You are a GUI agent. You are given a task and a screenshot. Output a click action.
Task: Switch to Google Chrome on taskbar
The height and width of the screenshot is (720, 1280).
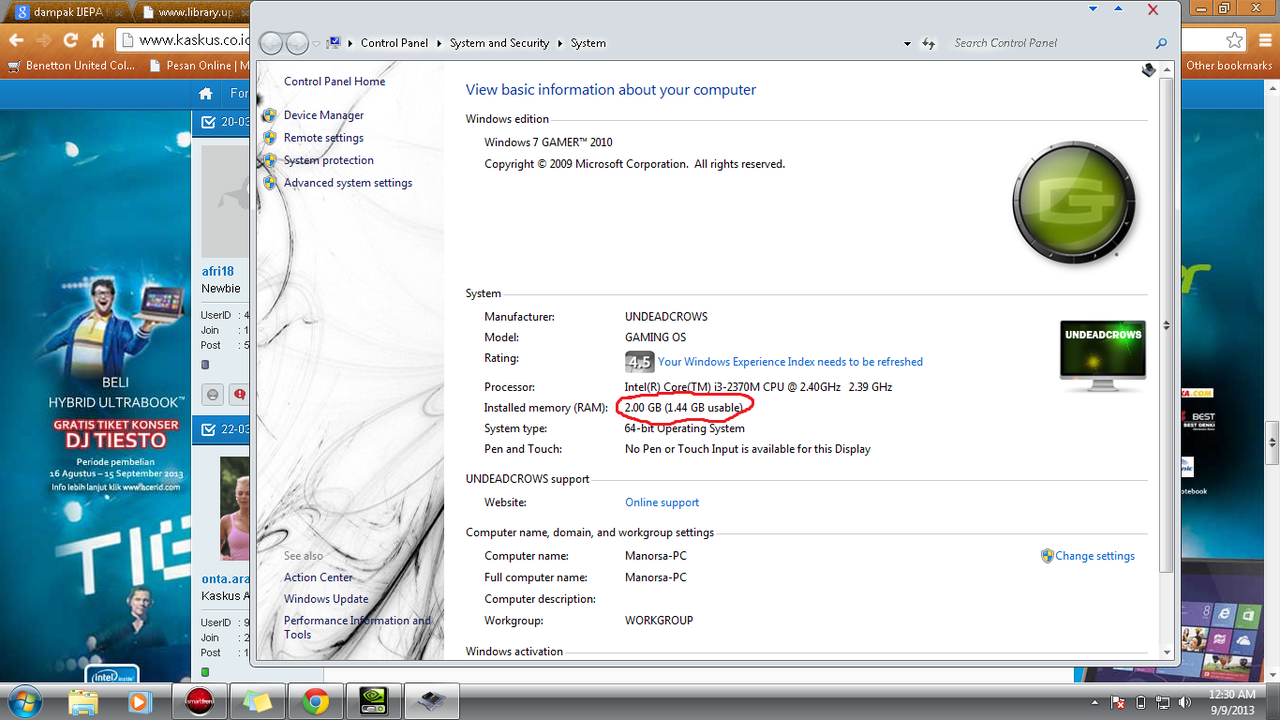[315, 702]
